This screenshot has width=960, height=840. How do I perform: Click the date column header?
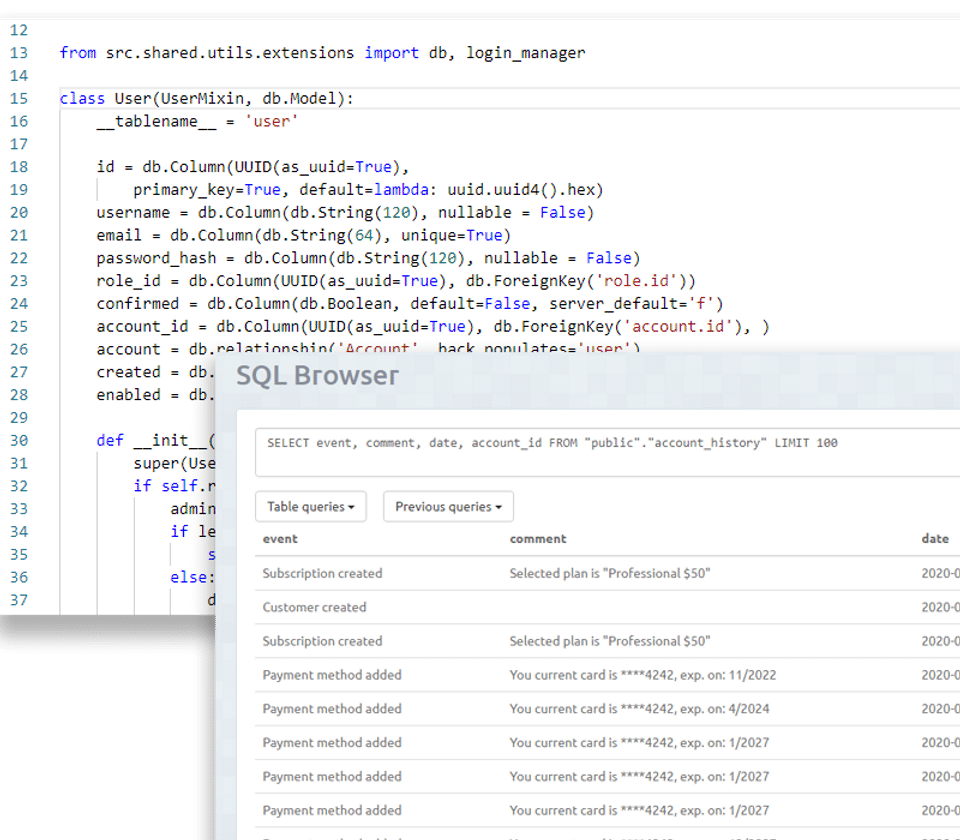(x=935, y=539)
